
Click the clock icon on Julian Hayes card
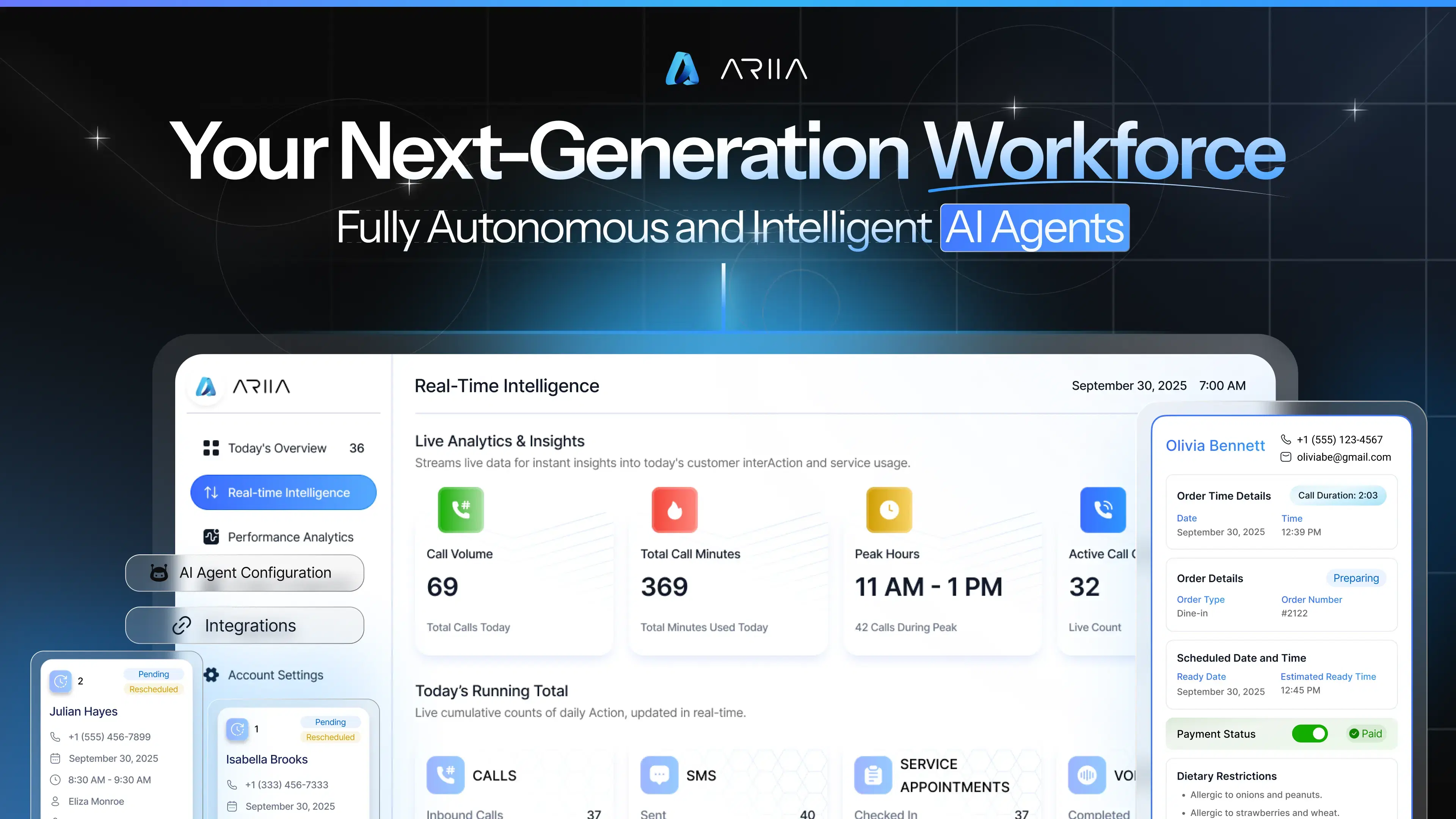pyautogui.click(x=61, y=681)
